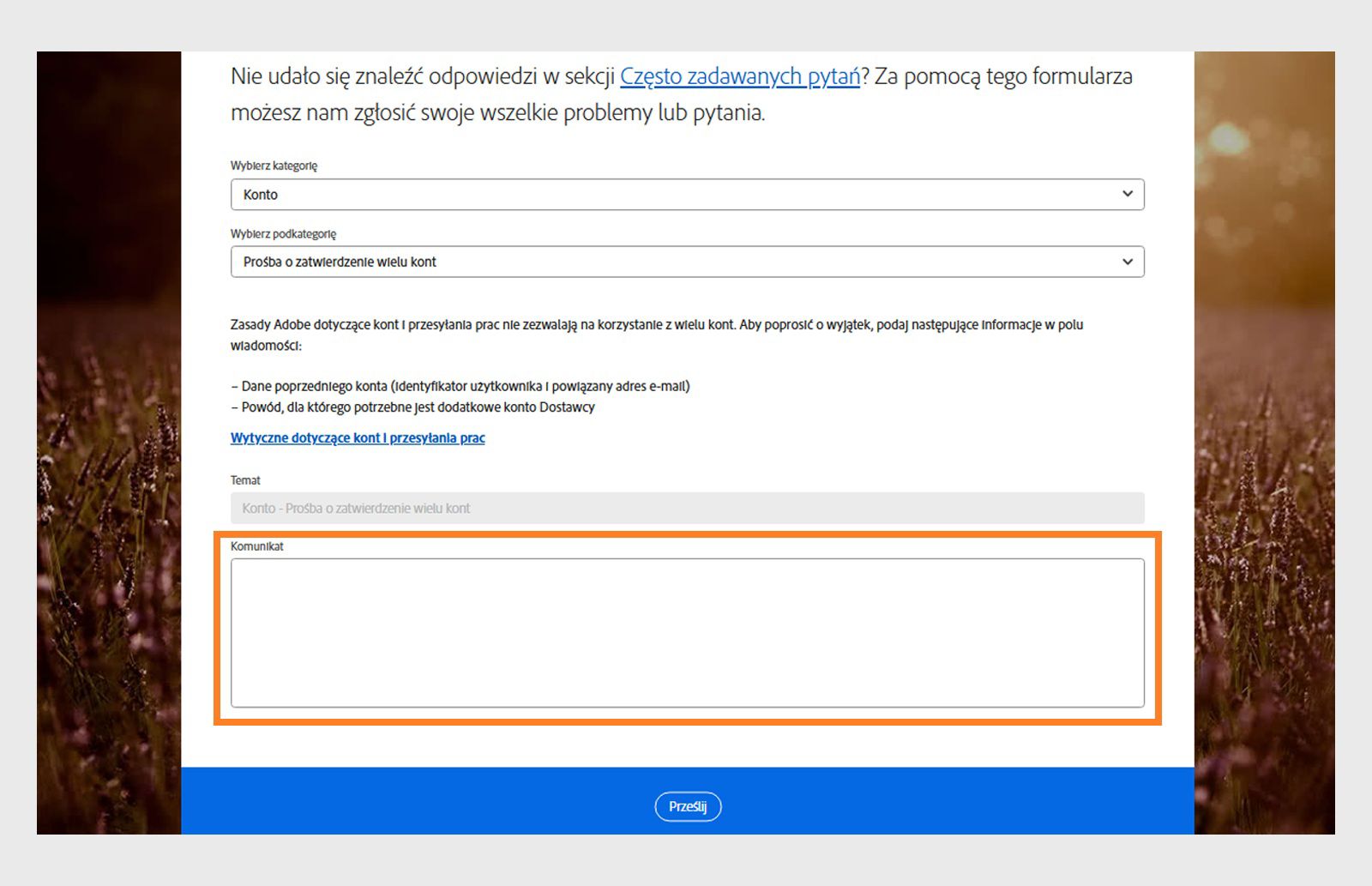
Task: Open the Często zadawanych pytań link
Action: pos(740,76)
